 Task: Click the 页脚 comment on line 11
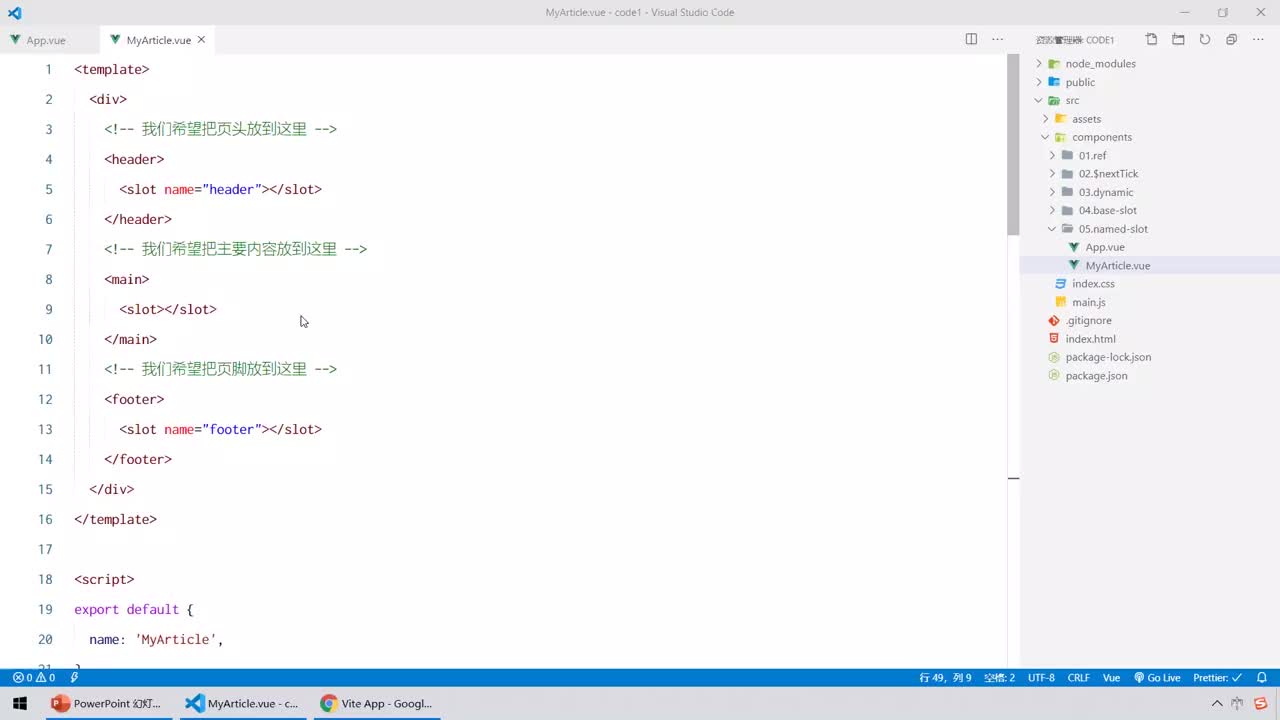(220, 369)
